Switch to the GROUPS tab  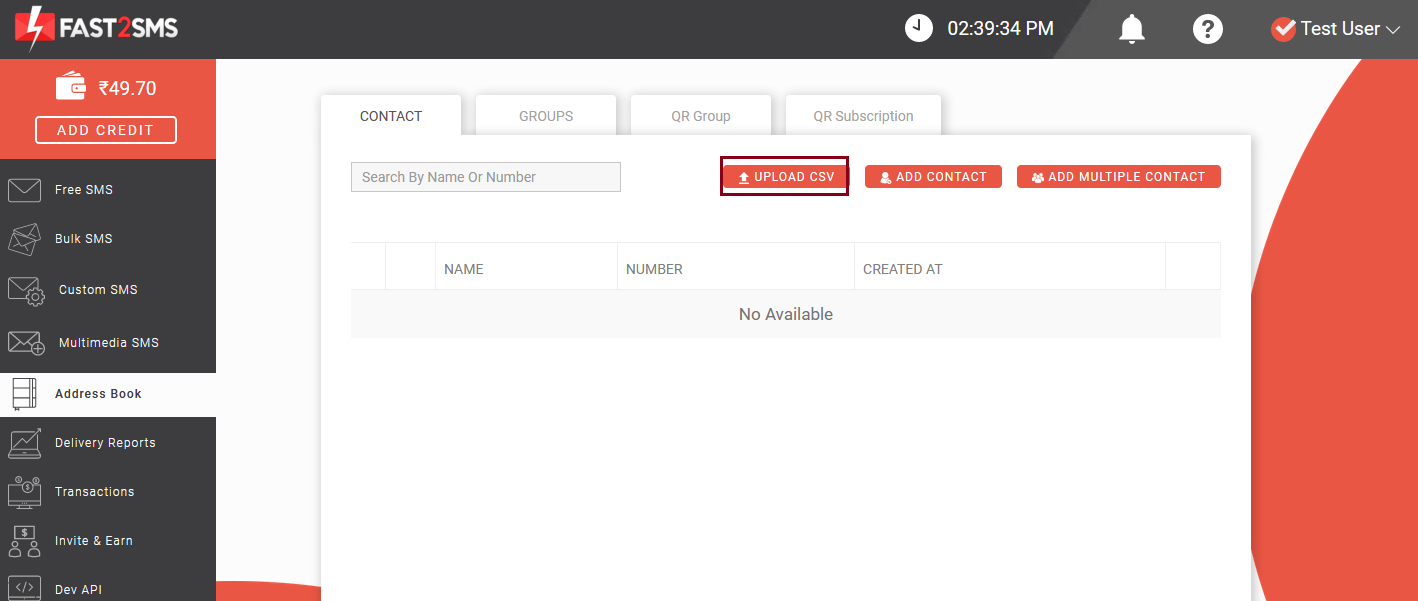pos(546,116)
